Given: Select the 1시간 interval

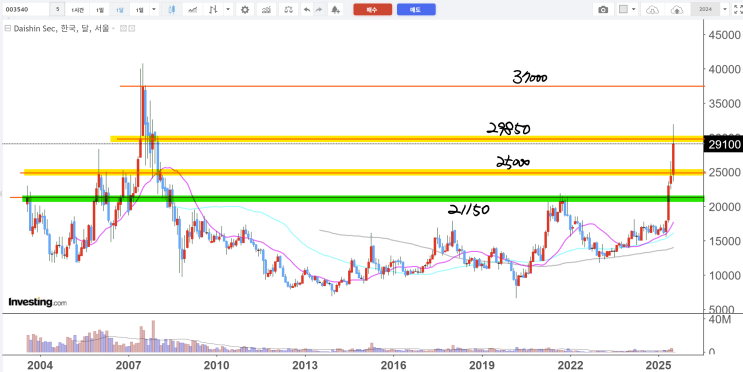Looking at the screenshot, I should 77,9.
